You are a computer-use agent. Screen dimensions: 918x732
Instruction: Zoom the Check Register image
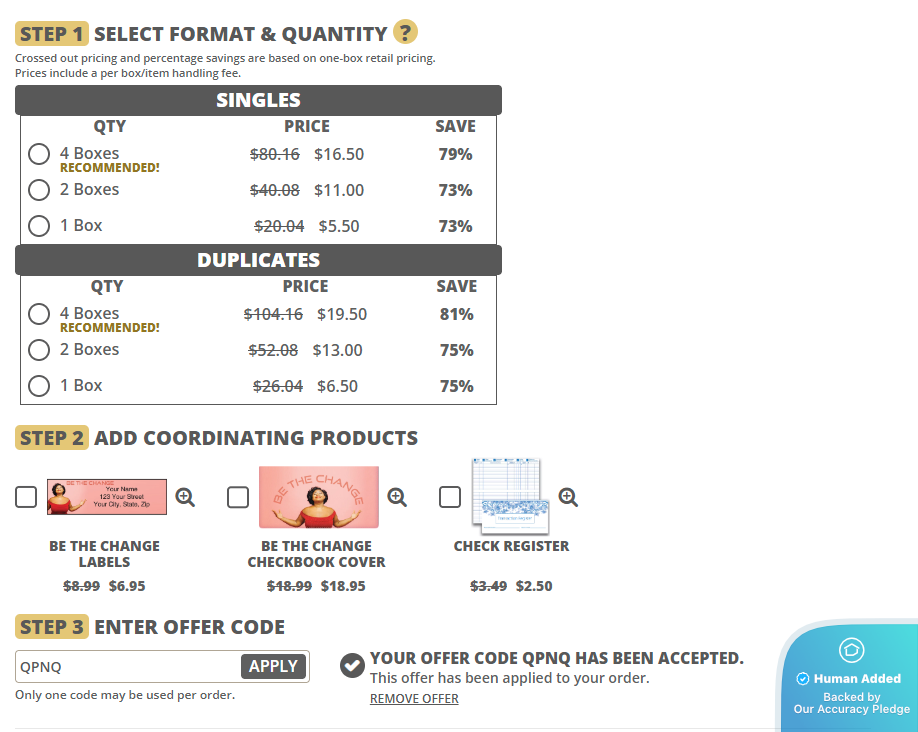pos(568,497)
